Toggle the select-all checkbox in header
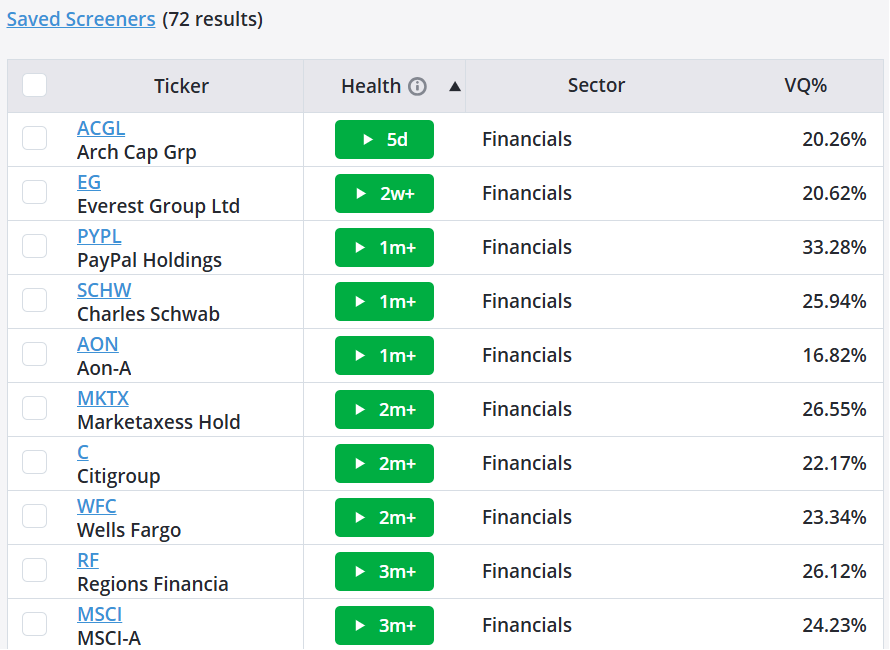 pyautogui.click(x=35, y=86)
